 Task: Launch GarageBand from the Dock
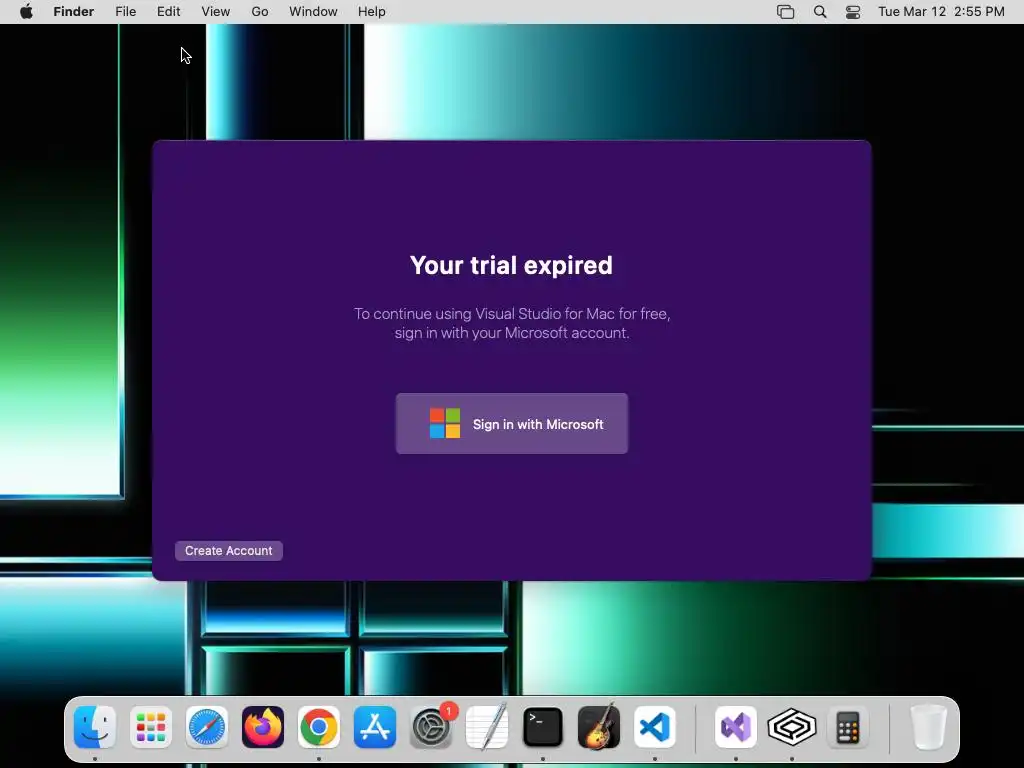(599, 727)
